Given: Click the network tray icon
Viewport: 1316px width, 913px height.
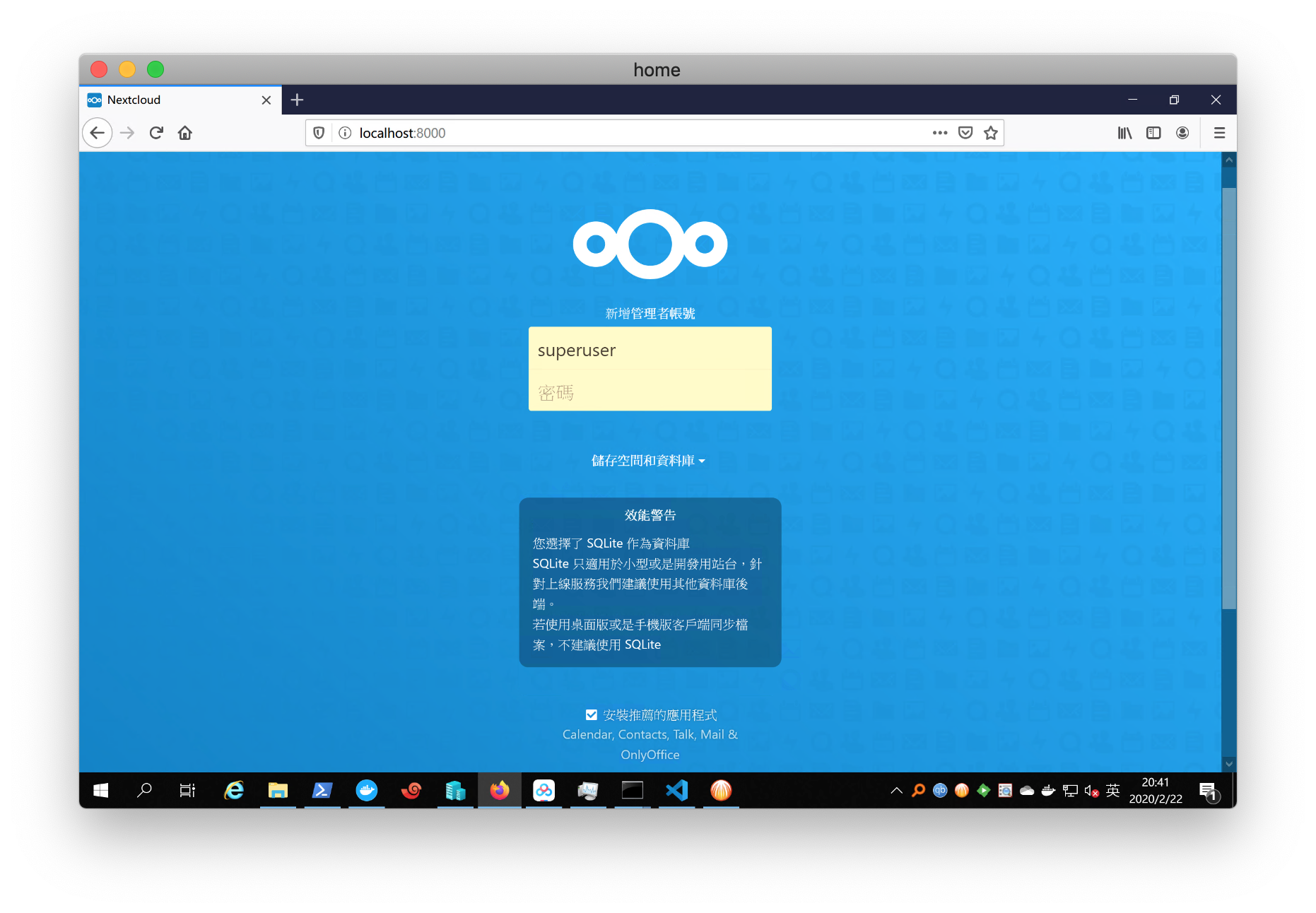Looking at the screenshot, I should tap(1070, 791).
